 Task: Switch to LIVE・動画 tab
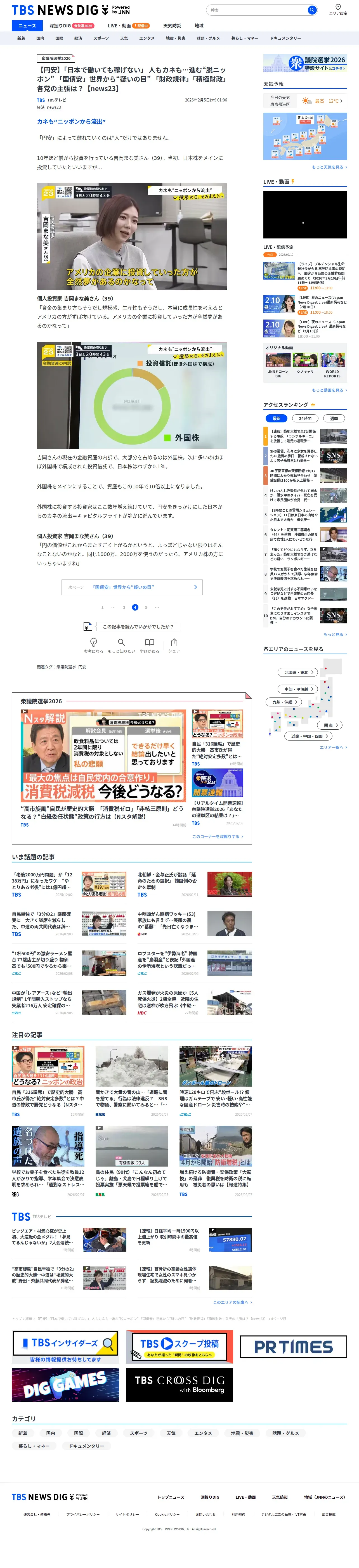(x=128, y=25)
